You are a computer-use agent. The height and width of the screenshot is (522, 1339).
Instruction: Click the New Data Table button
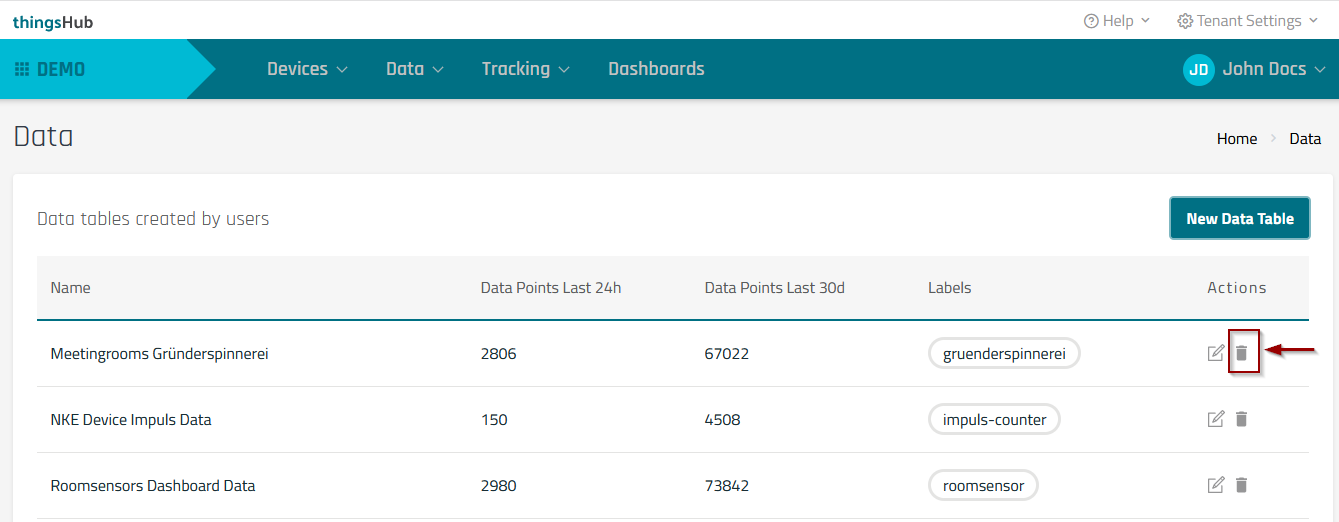tap(1239, 218)
